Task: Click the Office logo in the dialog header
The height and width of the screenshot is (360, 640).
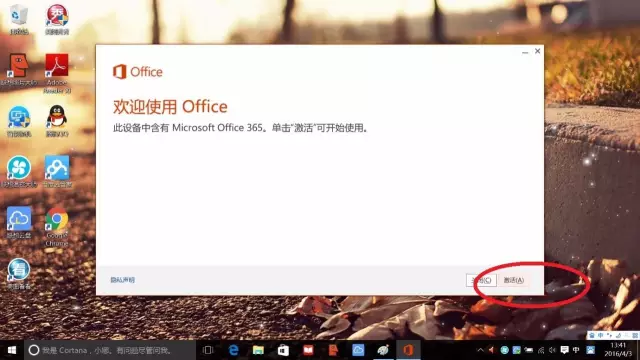Action: pos(138,72)
